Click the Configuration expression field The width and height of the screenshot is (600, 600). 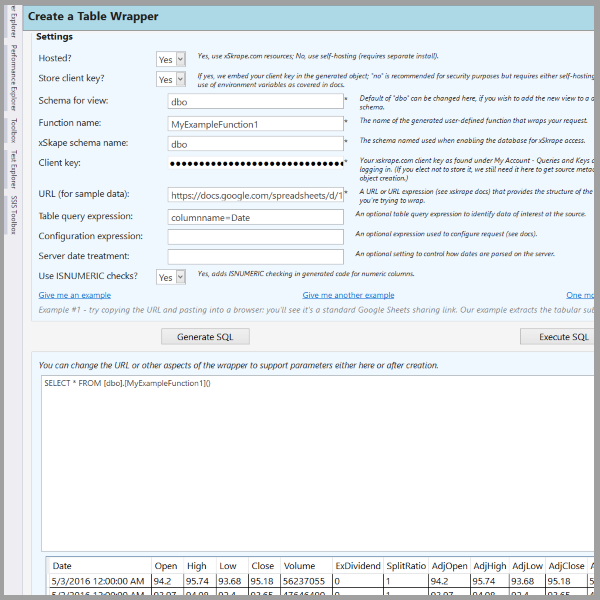tap(255, 237)
